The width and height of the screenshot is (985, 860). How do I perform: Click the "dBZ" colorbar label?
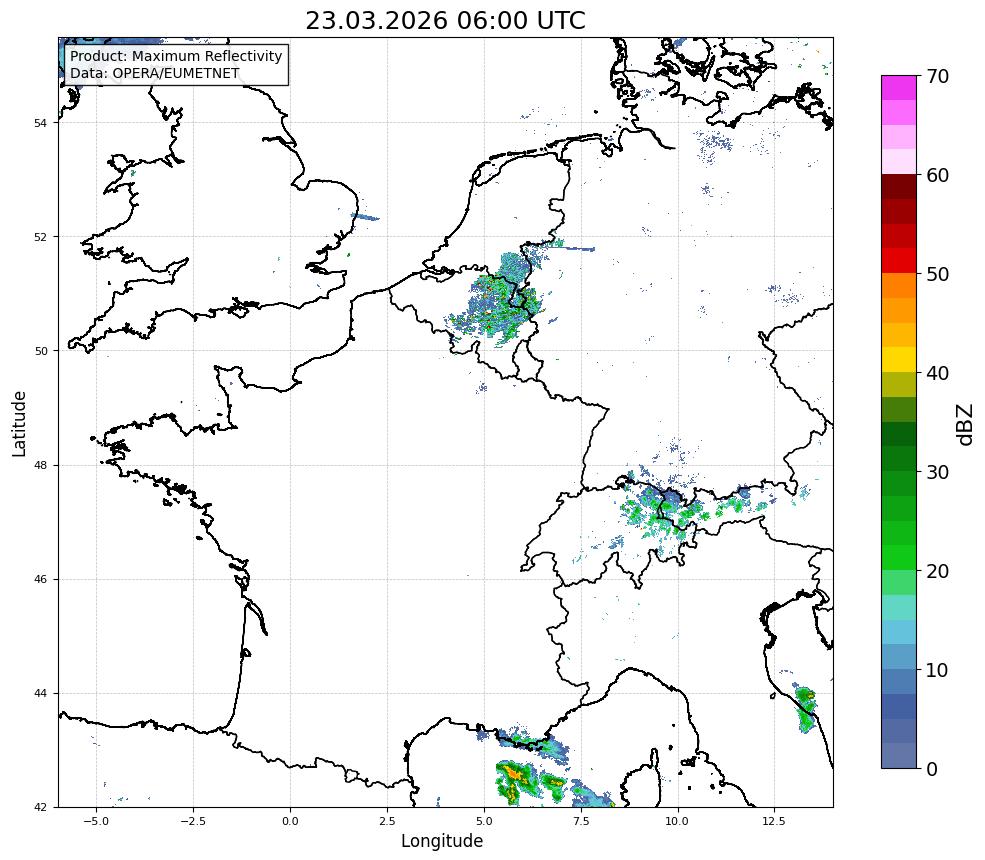pyautogui.click(x=966, y=424)
